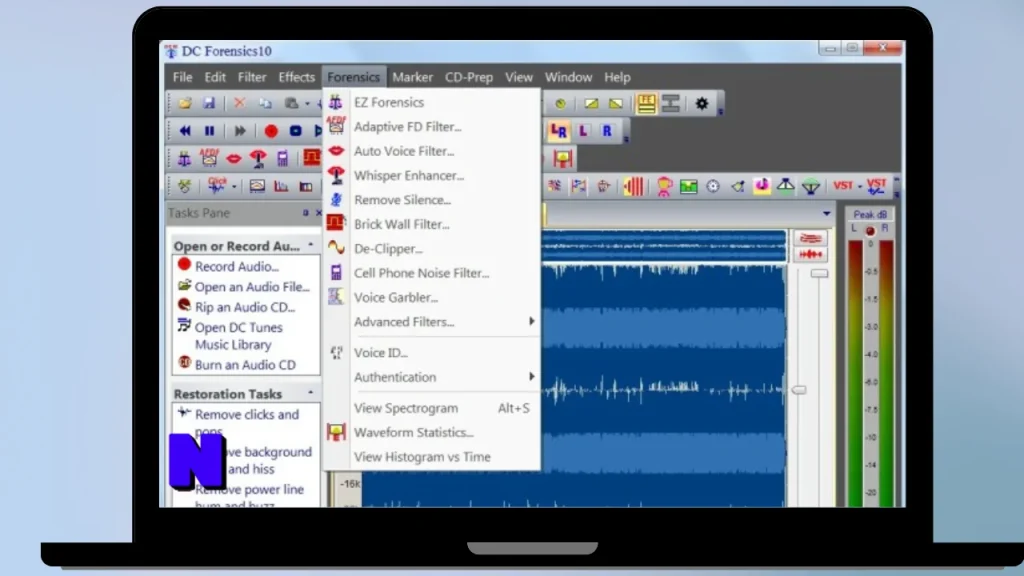This screenshot has width=1024, height=576.
Task: Click Open DC Tunes Music Library
Action: click(x=239, y=336)
